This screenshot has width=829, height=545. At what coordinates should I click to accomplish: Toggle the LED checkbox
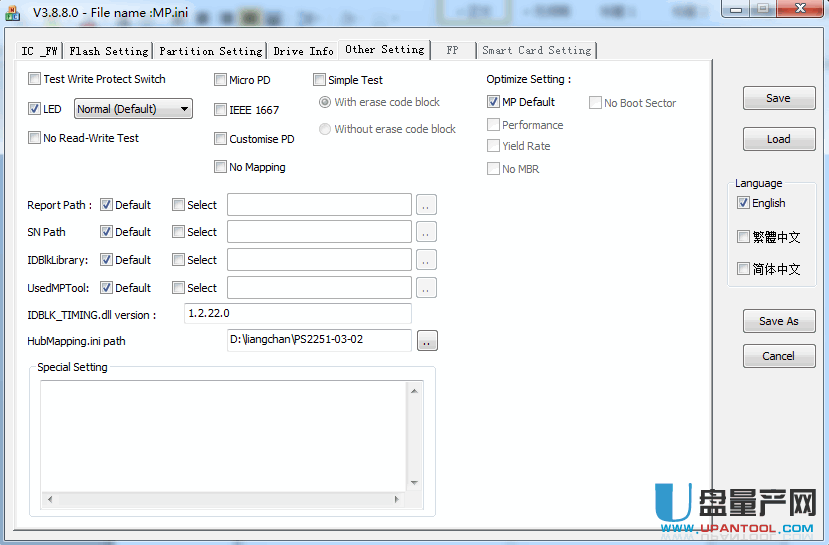[x=35, y=109]
